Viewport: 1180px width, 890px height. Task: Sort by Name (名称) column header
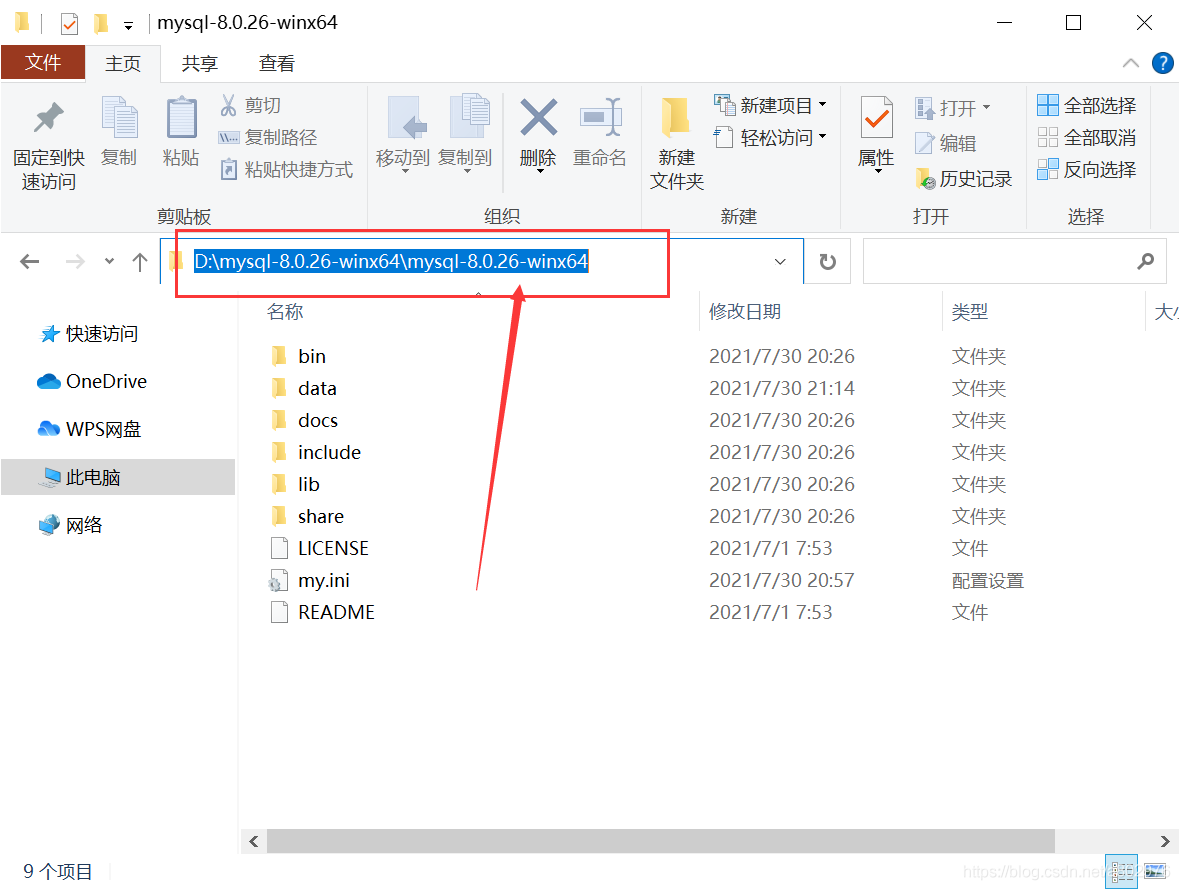point(284,311)
